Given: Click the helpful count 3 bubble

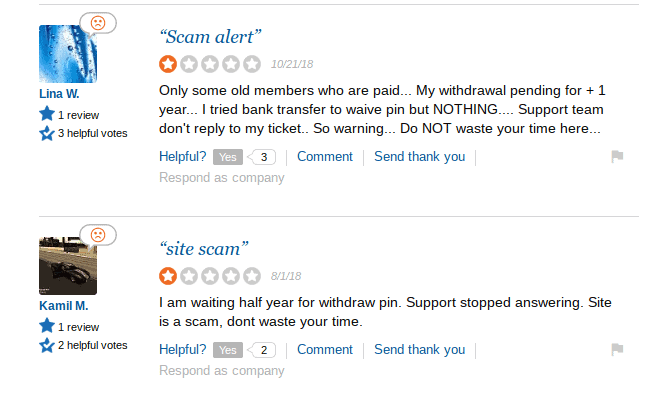Looking at the screenshot, I should [262, 157].
